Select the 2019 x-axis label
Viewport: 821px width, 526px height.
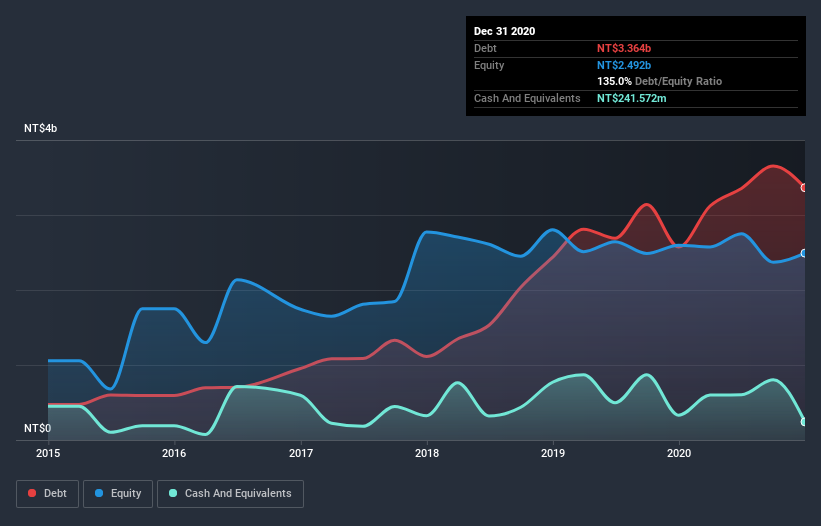click(x=553, y=453)
